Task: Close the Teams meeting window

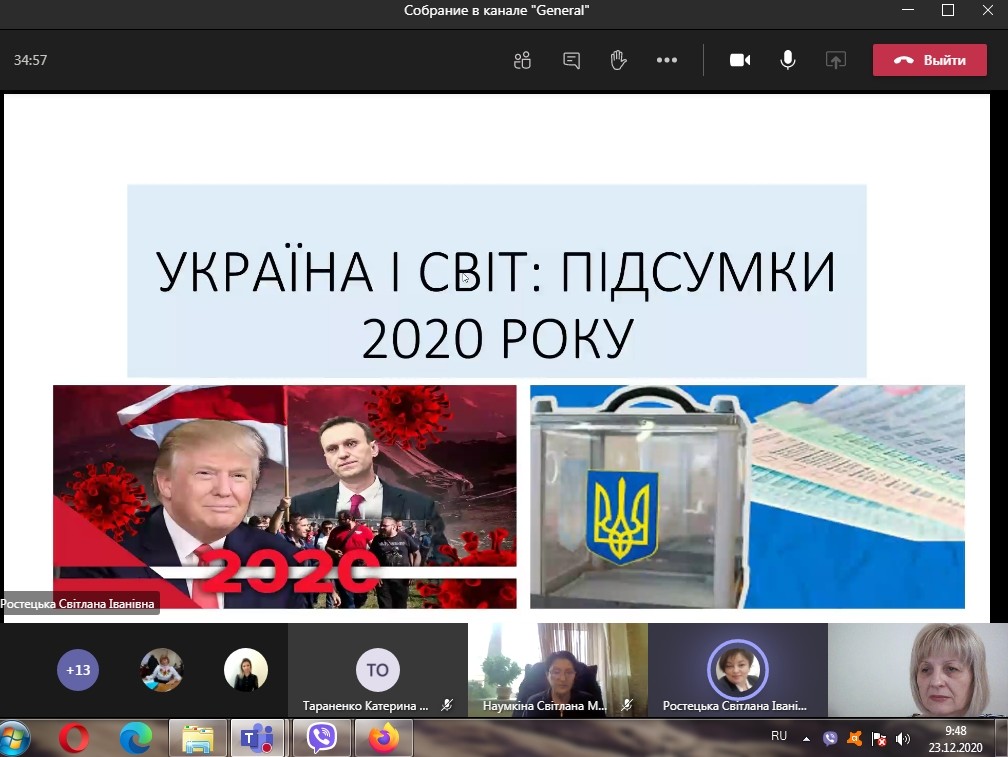Action: 987,10
